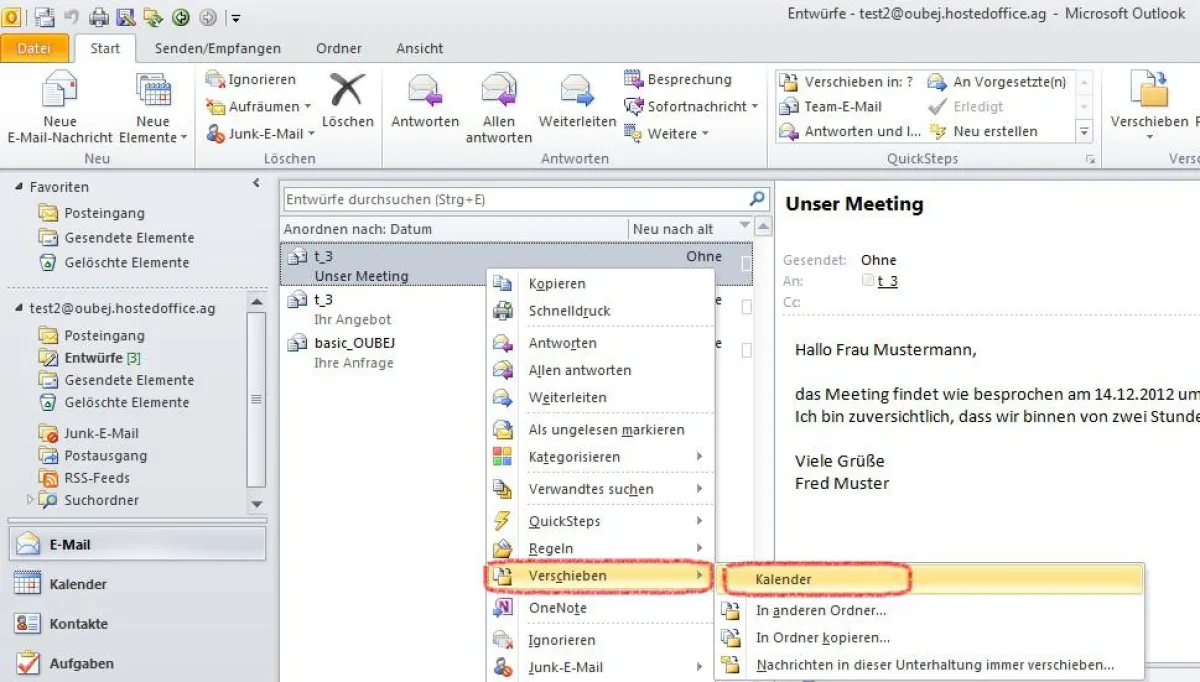
Task: Toggle the flag box on Unser Meeting message
Action: coord(746,265)
